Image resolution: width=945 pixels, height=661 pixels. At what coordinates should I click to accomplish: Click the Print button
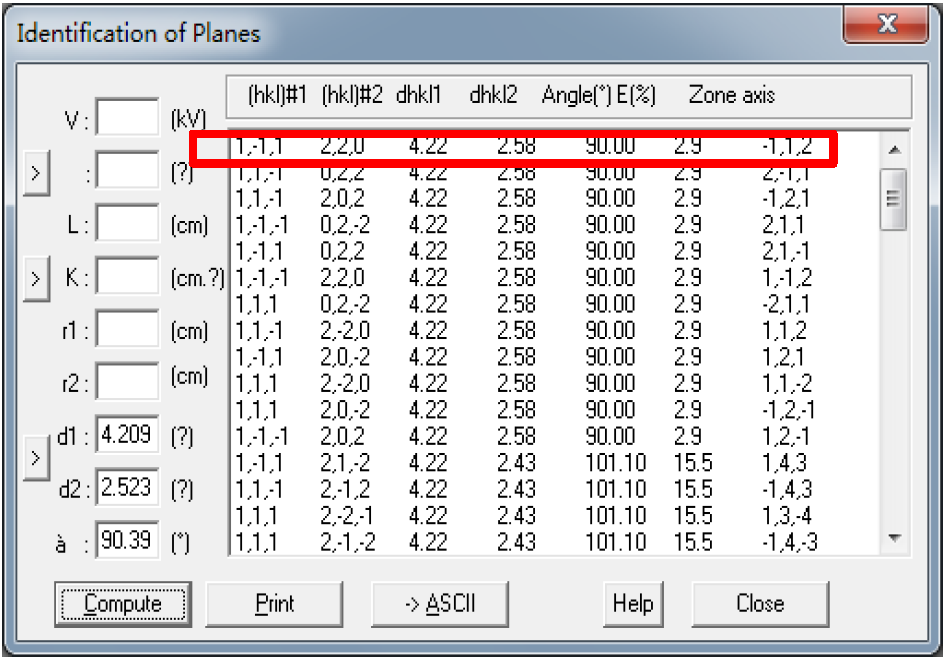(274, 604)
